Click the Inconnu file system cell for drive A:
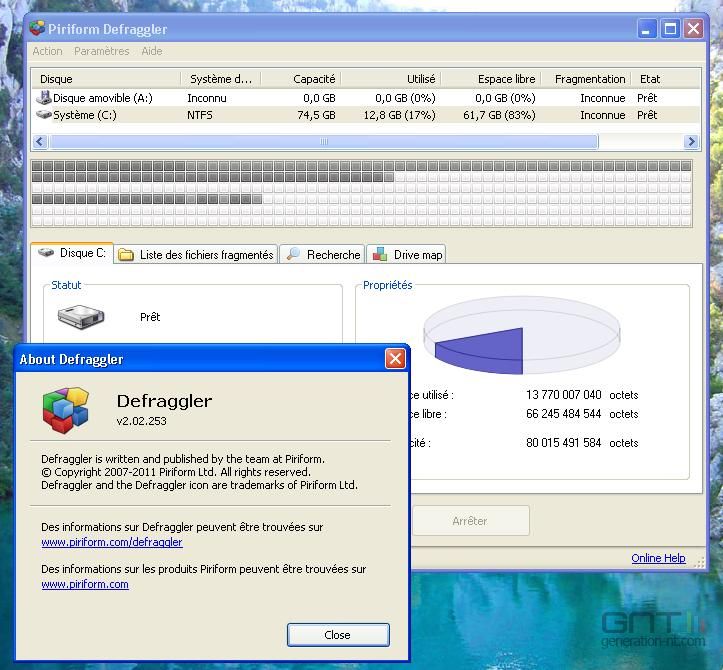Screen dimensions: 723x670 207,98
